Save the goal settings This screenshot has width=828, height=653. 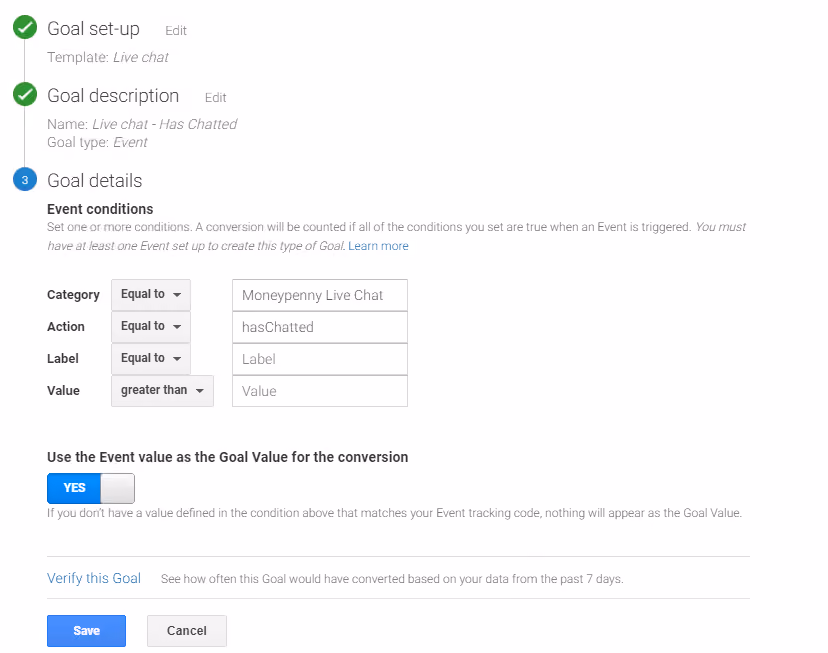click(87, 631)
